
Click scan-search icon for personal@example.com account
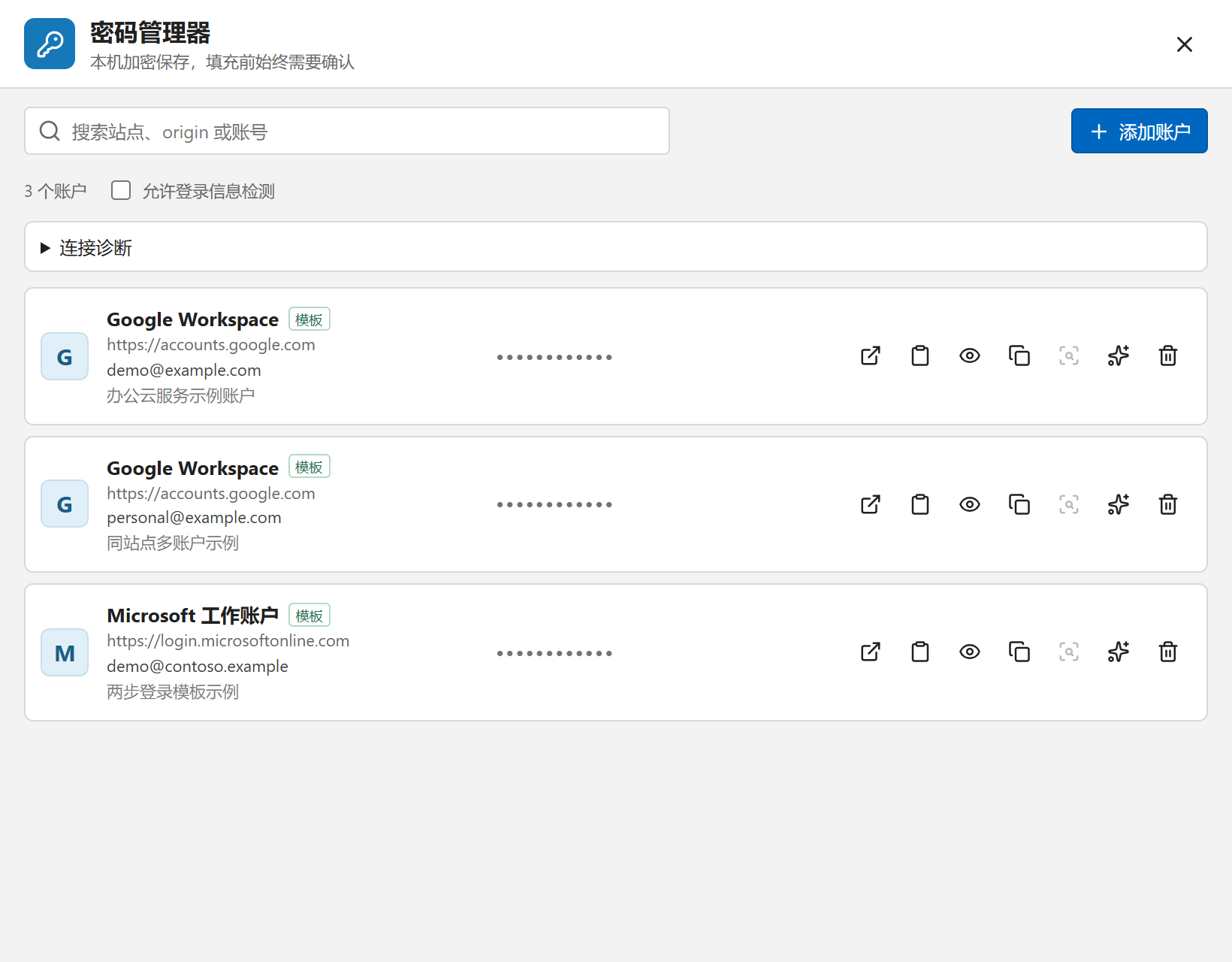click(x=1069, y=504)
